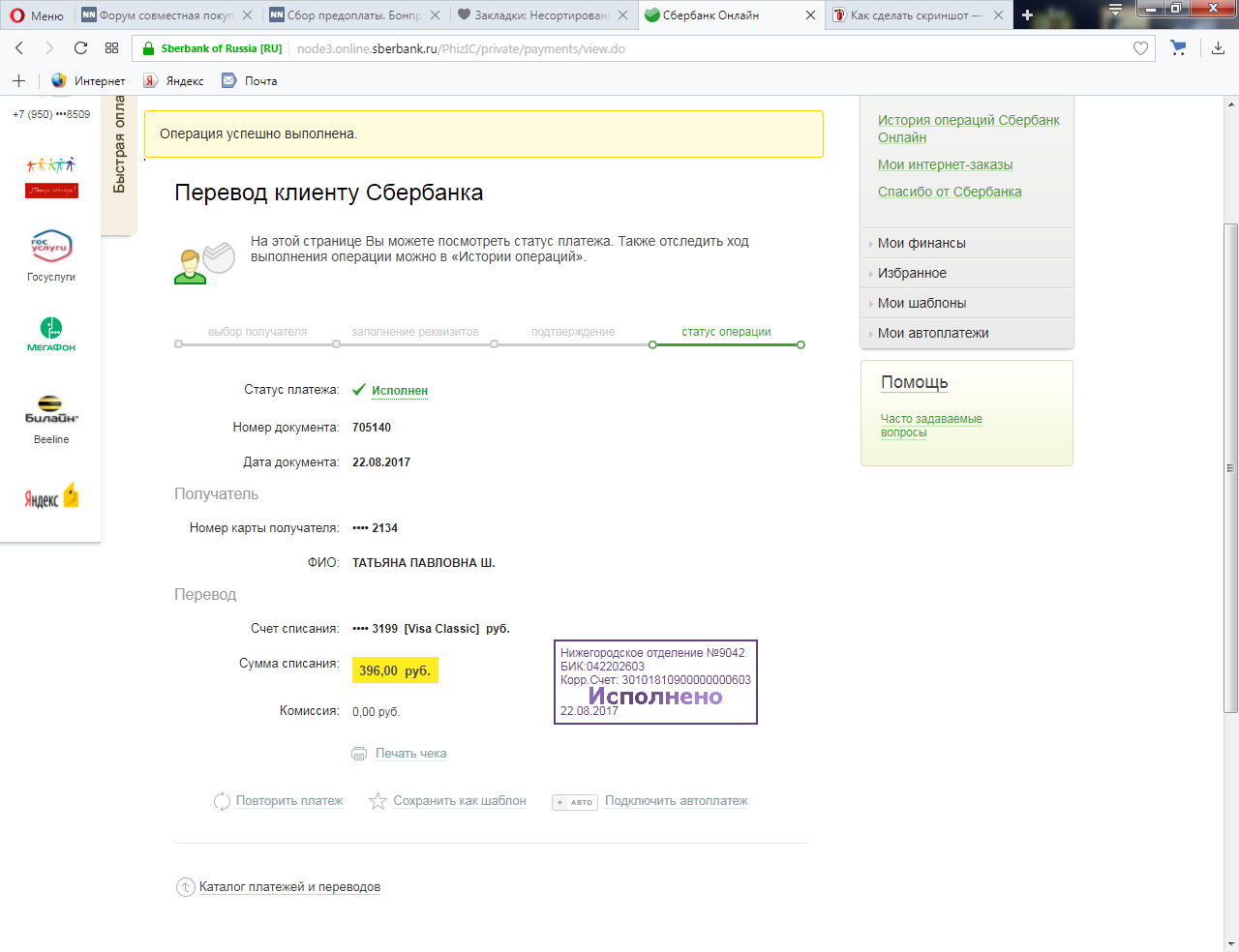Screen dimensions: 1239x952
Task: Click the Повторить платеж link
Action: point(289,801)
